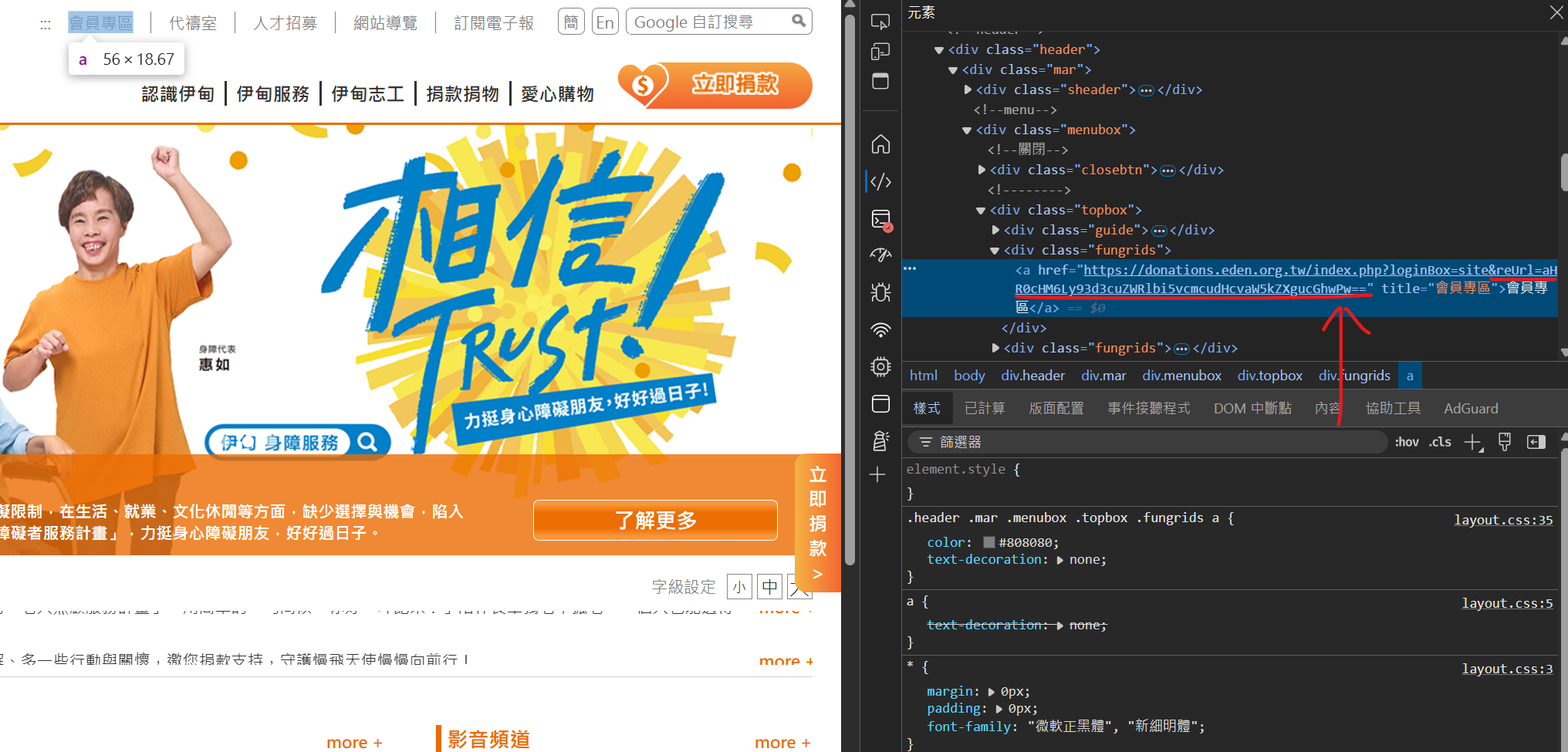Open the 事件接聽程式 tab
Image resolution: width=1568 pixels, height=752 pixels.
point(1149,408)
